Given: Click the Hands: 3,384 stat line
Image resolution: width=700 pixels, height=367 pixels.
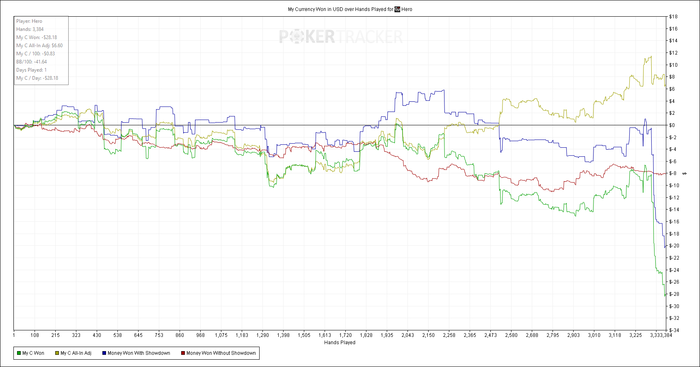Looking at the screenshot, I should click(x=30, y=29).
